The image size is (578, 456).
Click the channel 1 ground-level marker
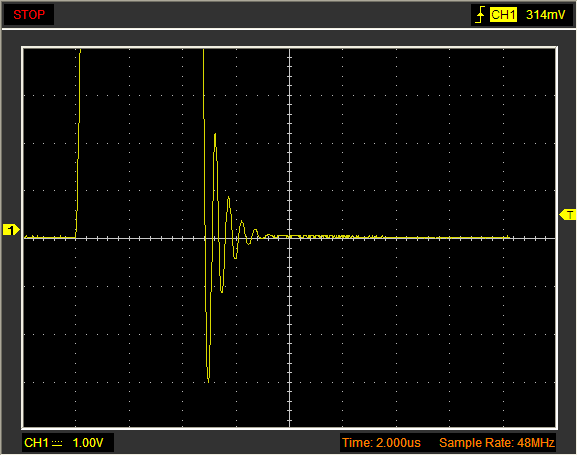(11, 230)
